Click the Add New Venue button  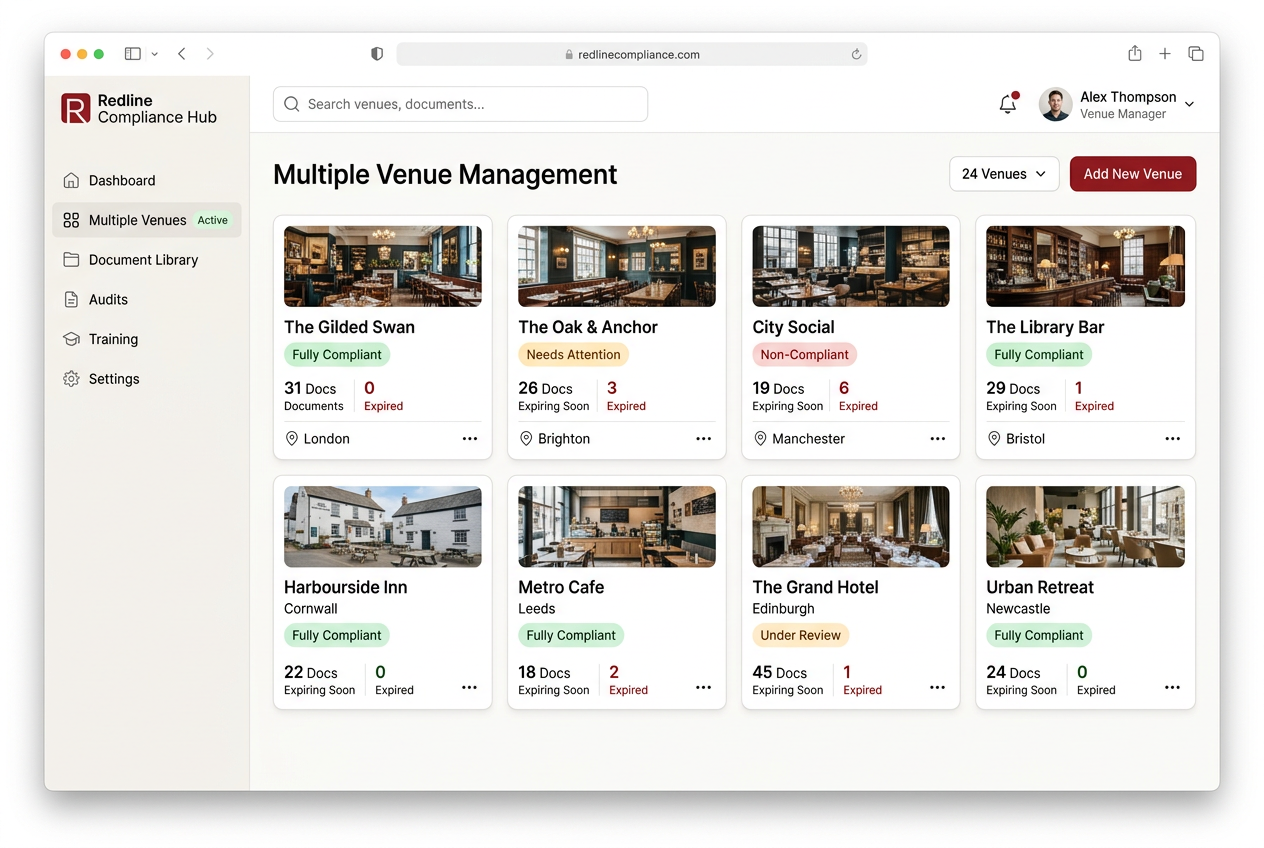(x=1133, y=174)
